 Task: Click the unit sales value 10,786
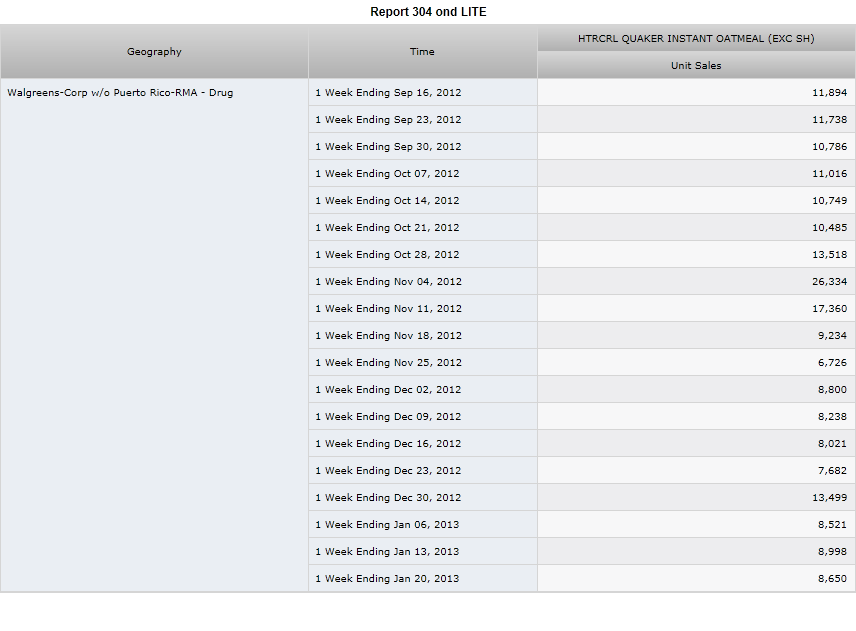pyautogui.click(x=829, y=147)
